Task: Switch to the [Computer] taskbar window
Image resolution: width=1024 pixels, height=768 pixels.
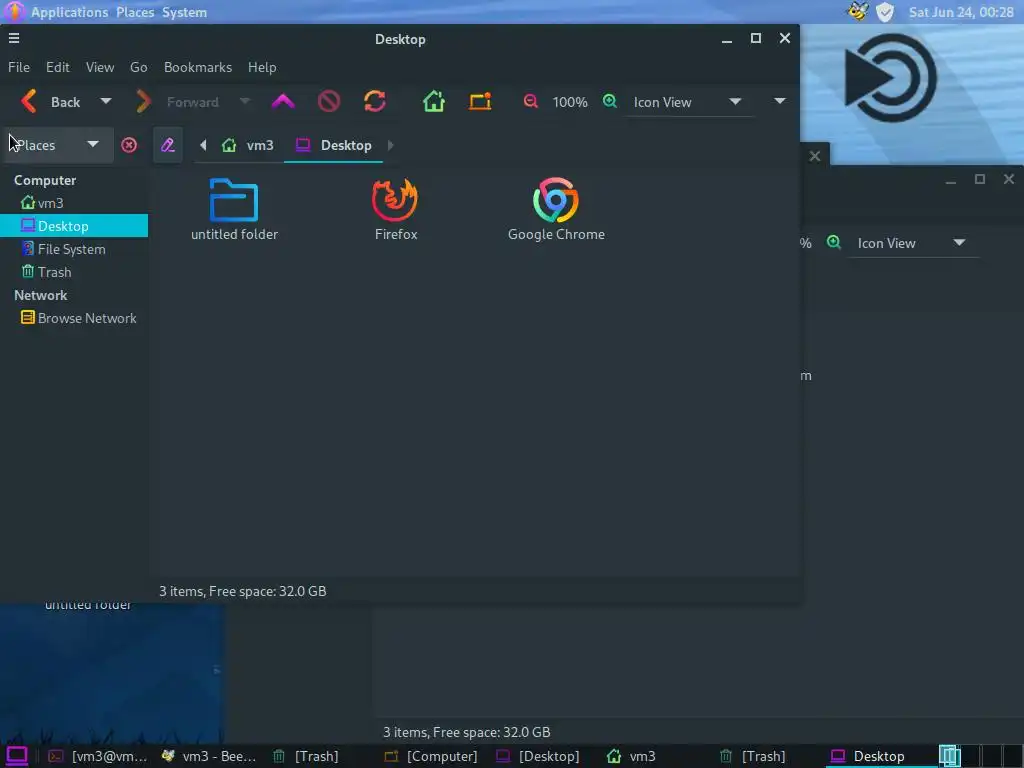Action: 431,756
